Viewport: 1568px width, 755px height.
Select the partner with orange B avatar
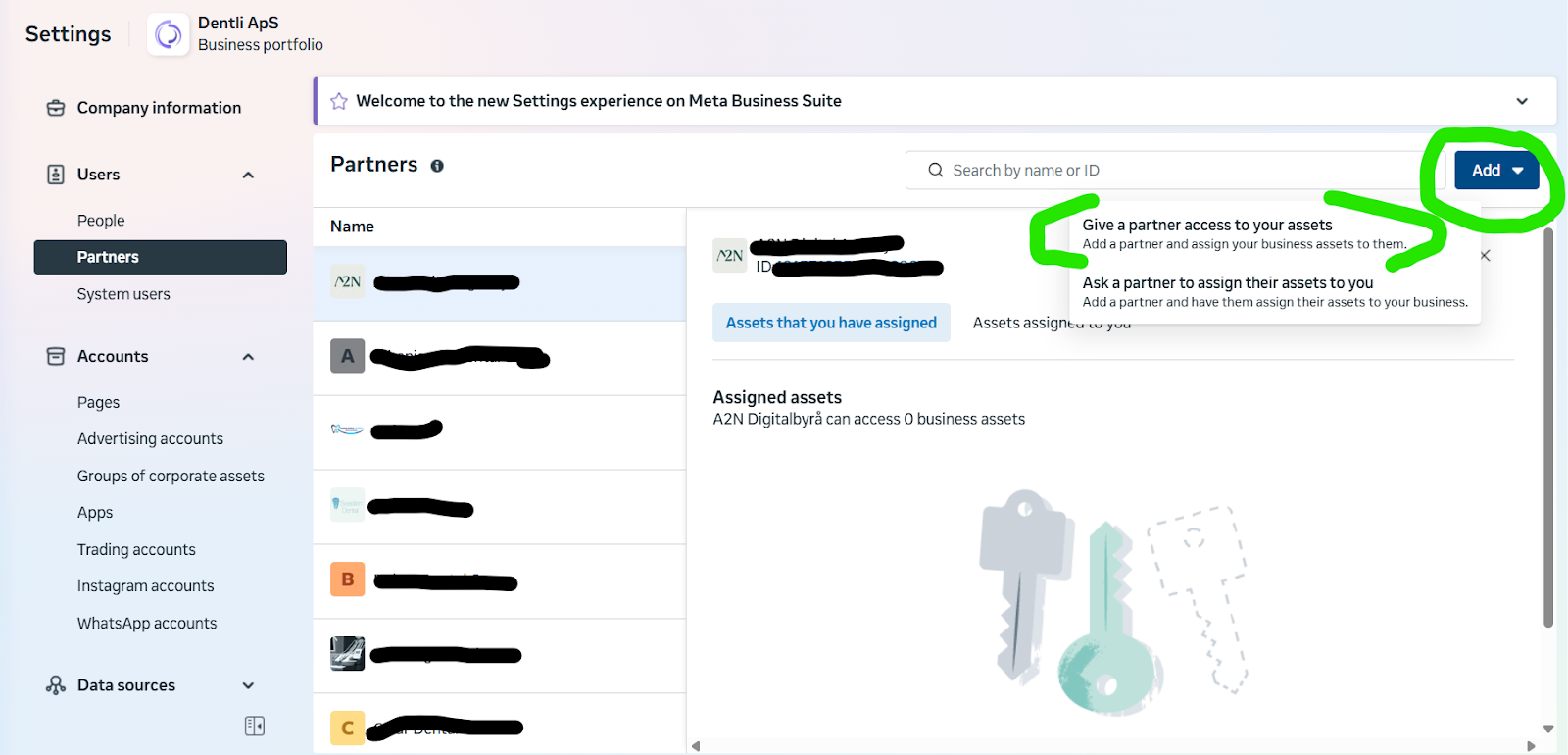pyautogui.click(x=348, y=579)
